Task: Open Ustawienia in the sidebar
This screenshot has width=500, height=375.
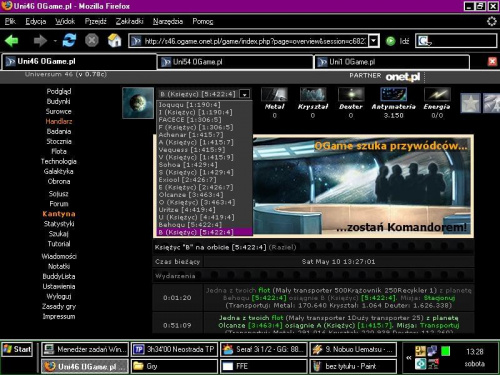Action: pyautogui.click(x=59, y=286)
